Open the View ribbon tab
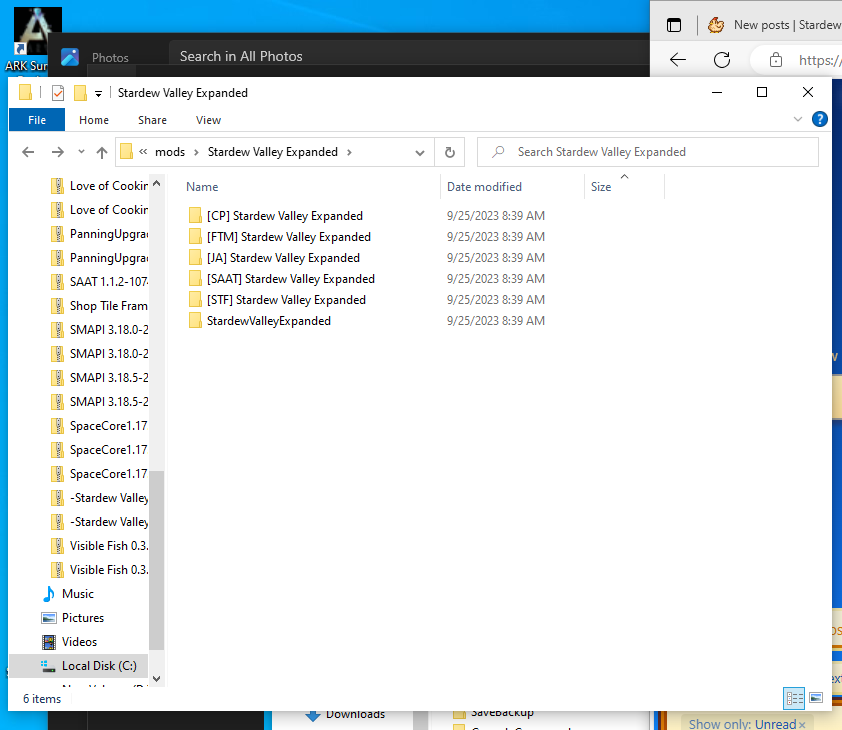Screen dimensions: 842x730 pyautogui.click(x=208, y=120)
